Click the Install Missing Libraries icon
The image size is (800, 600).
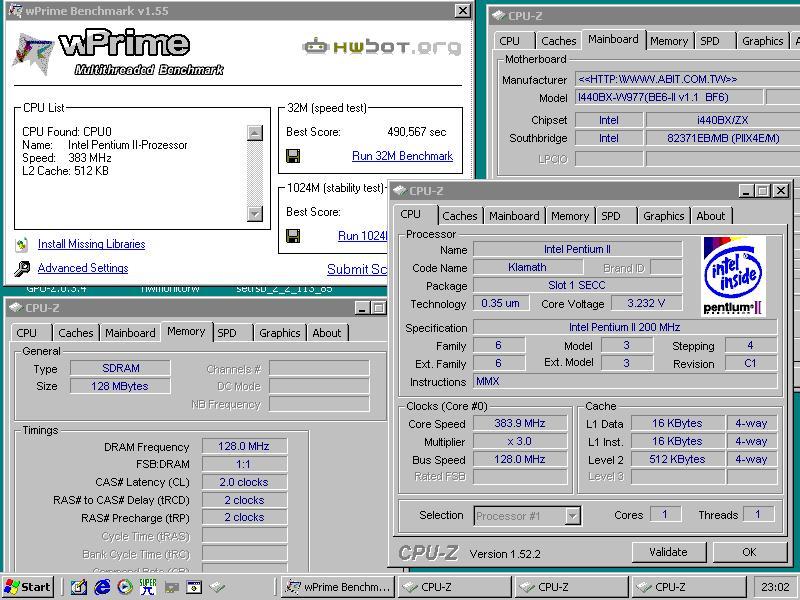coord(21,245)
